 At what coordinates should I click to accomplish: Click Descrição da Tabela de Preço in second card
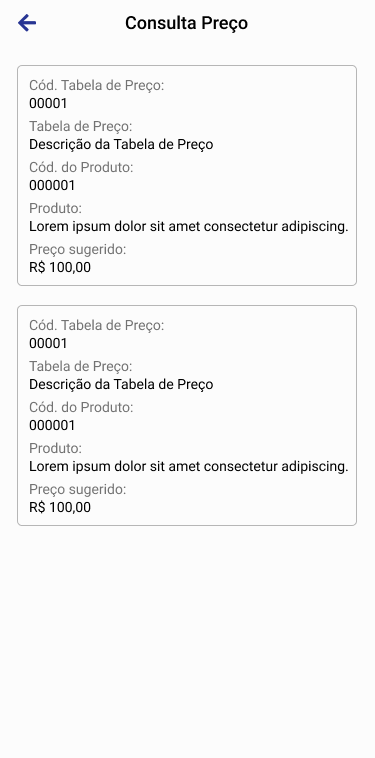pos(121,385)
